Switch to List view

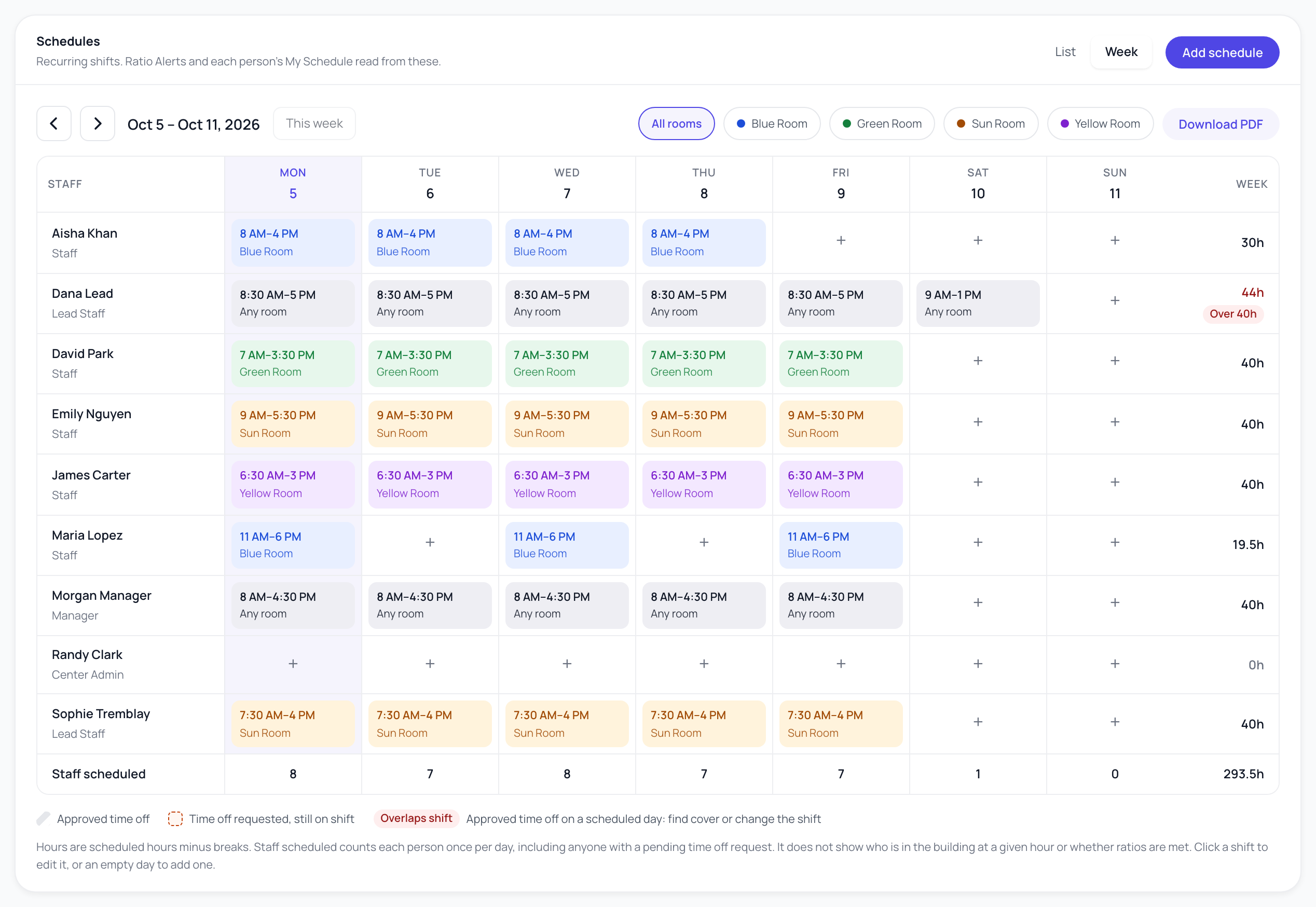click(1065, 52)
